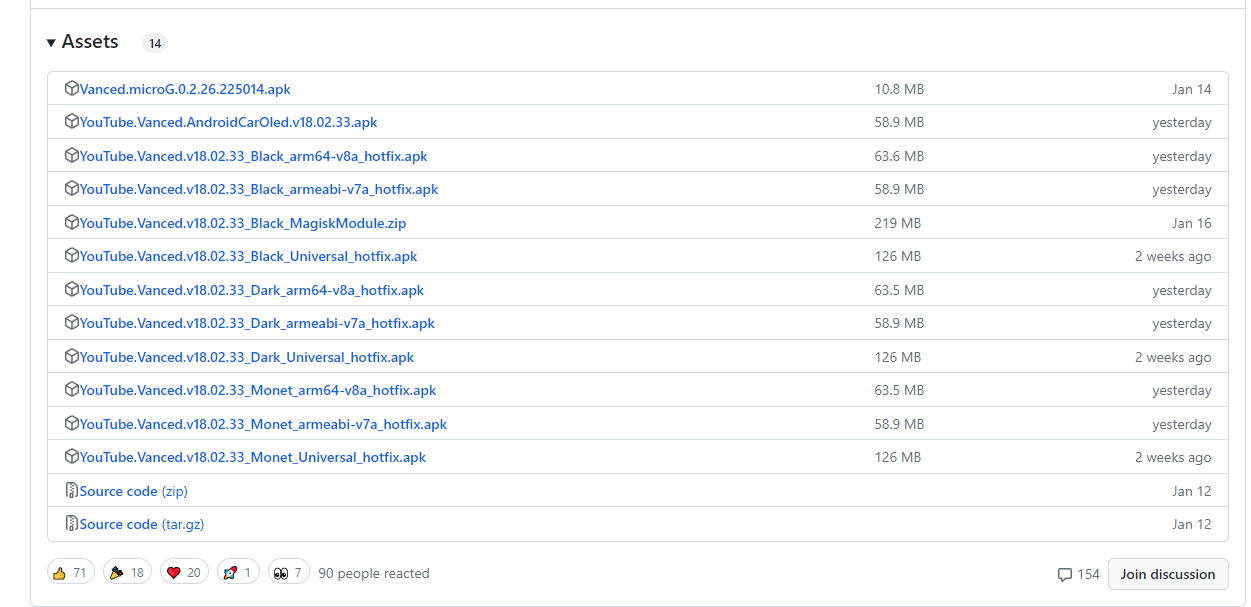Click package icon beside Black_MagiskModule zip
The height and width of the screenshot is (607, 1251).
[x=72, y=222]
